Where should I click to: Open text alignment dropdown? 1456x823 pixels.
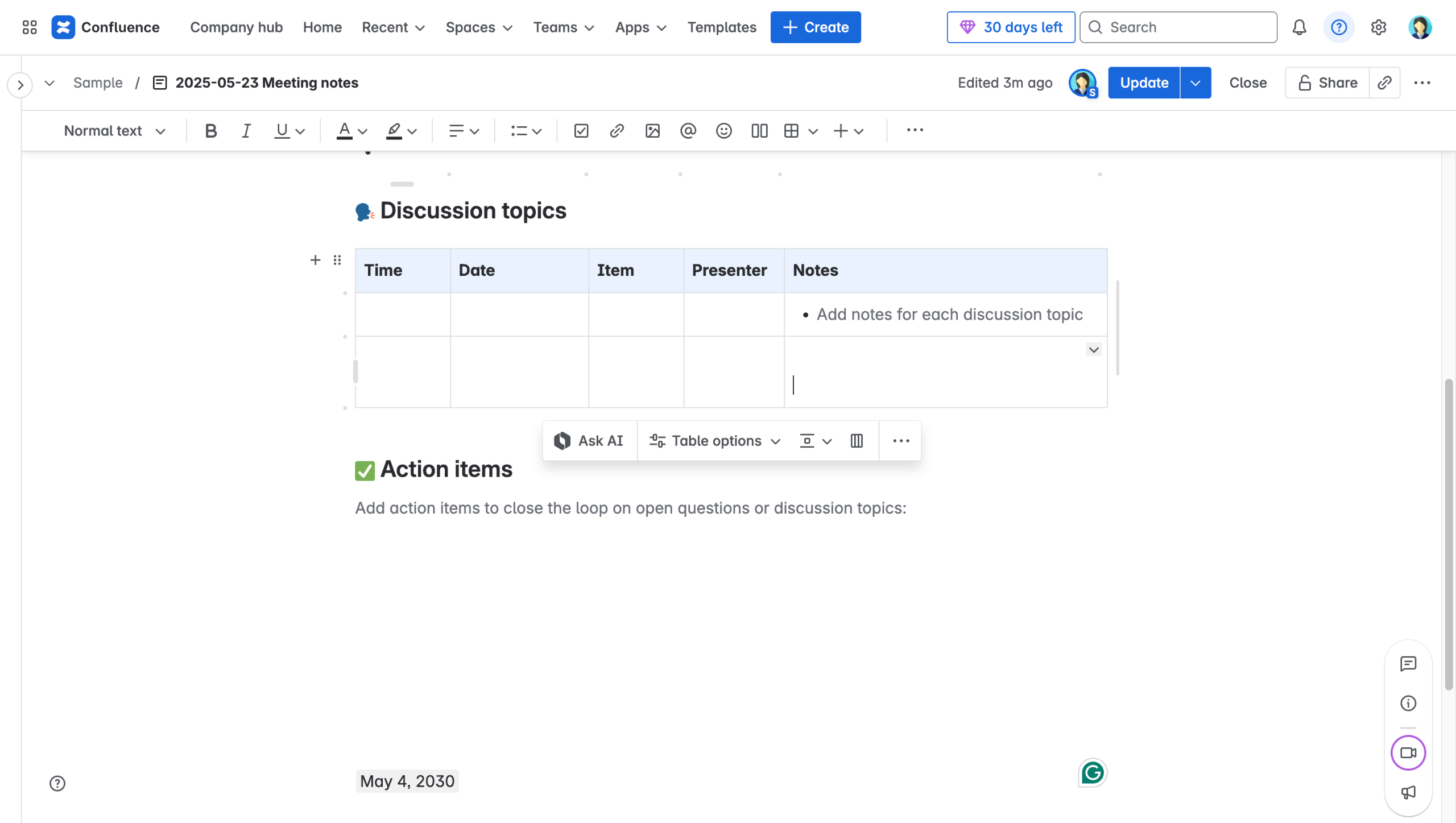pos(464,131)
